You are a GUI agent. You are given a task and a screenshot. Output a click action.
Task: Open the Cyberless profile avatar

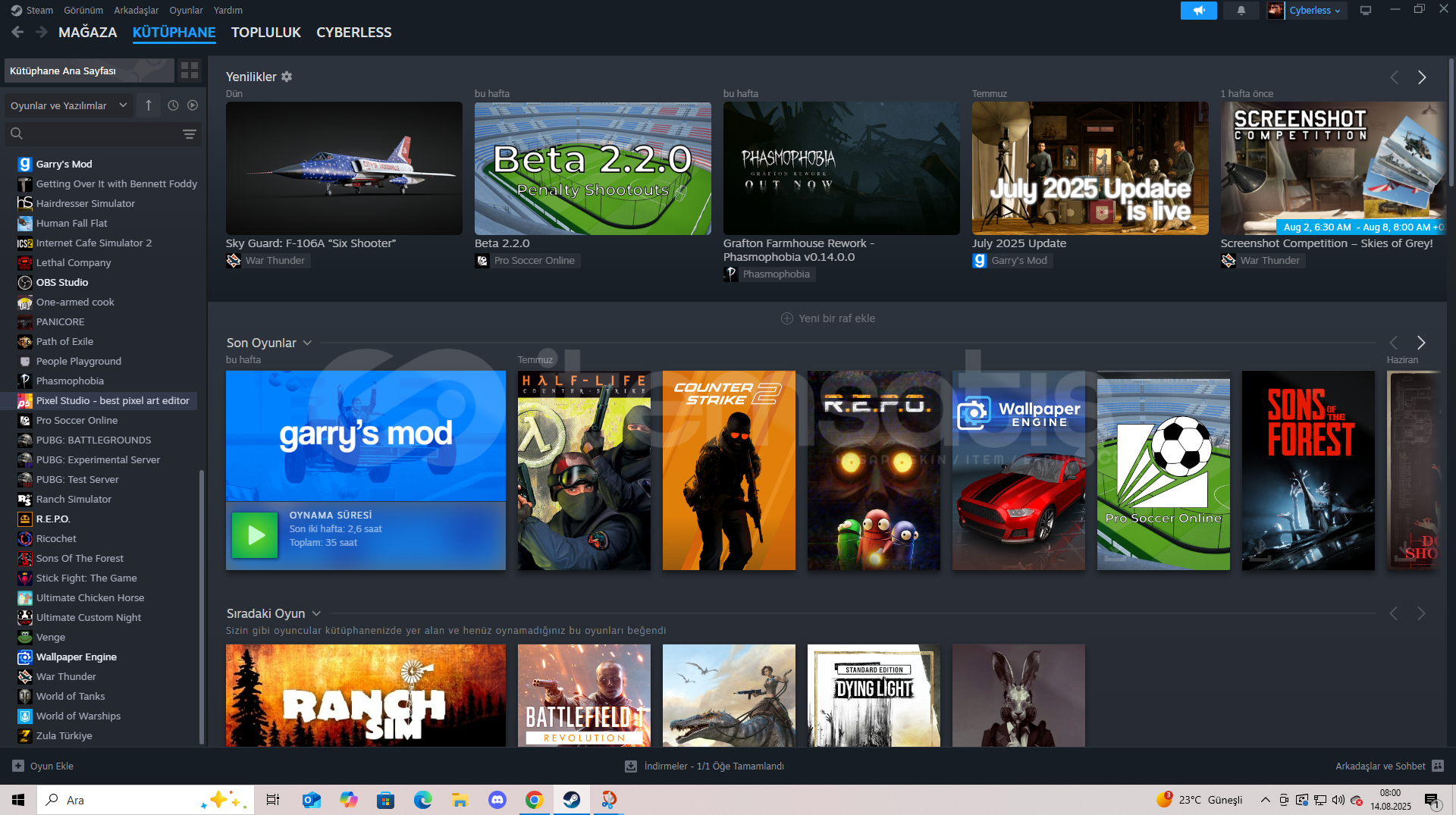pos(1276,11)
